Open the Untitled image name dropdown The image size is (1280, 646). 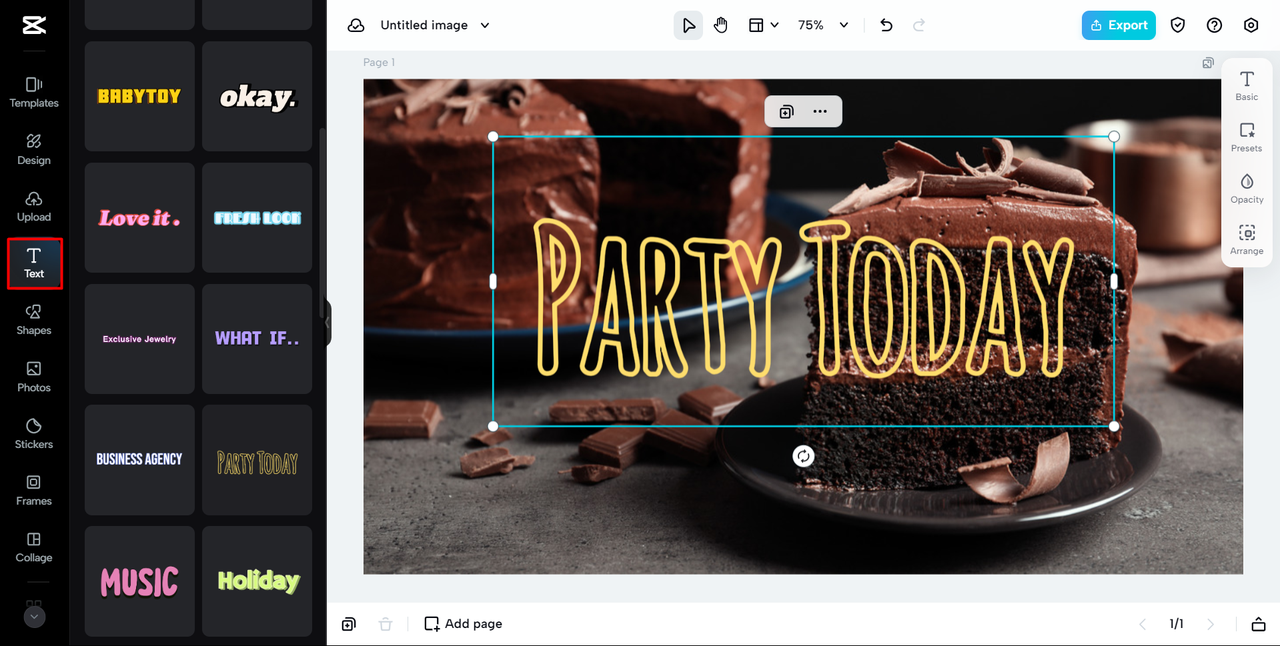click(x=435, y=25)
